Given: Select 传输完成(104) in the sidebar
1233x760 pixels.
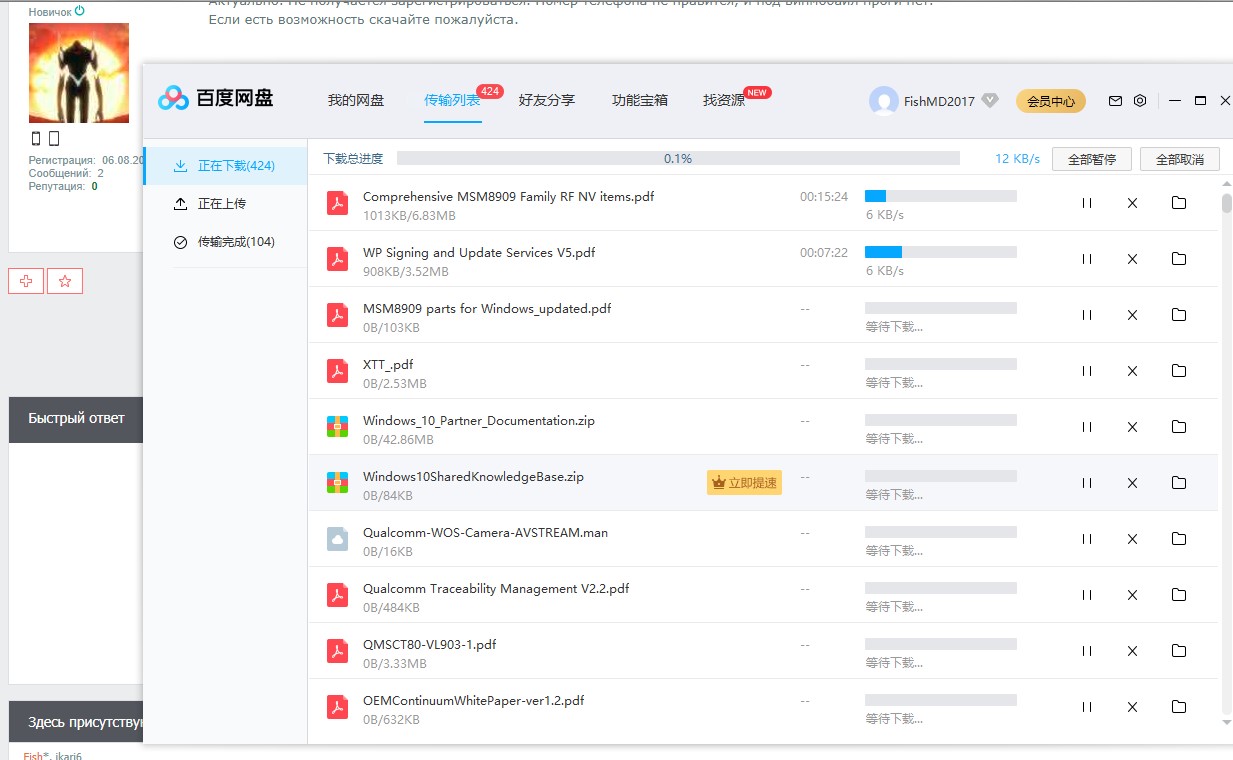Looking at the screenshot, I should (x=236, y=242).
